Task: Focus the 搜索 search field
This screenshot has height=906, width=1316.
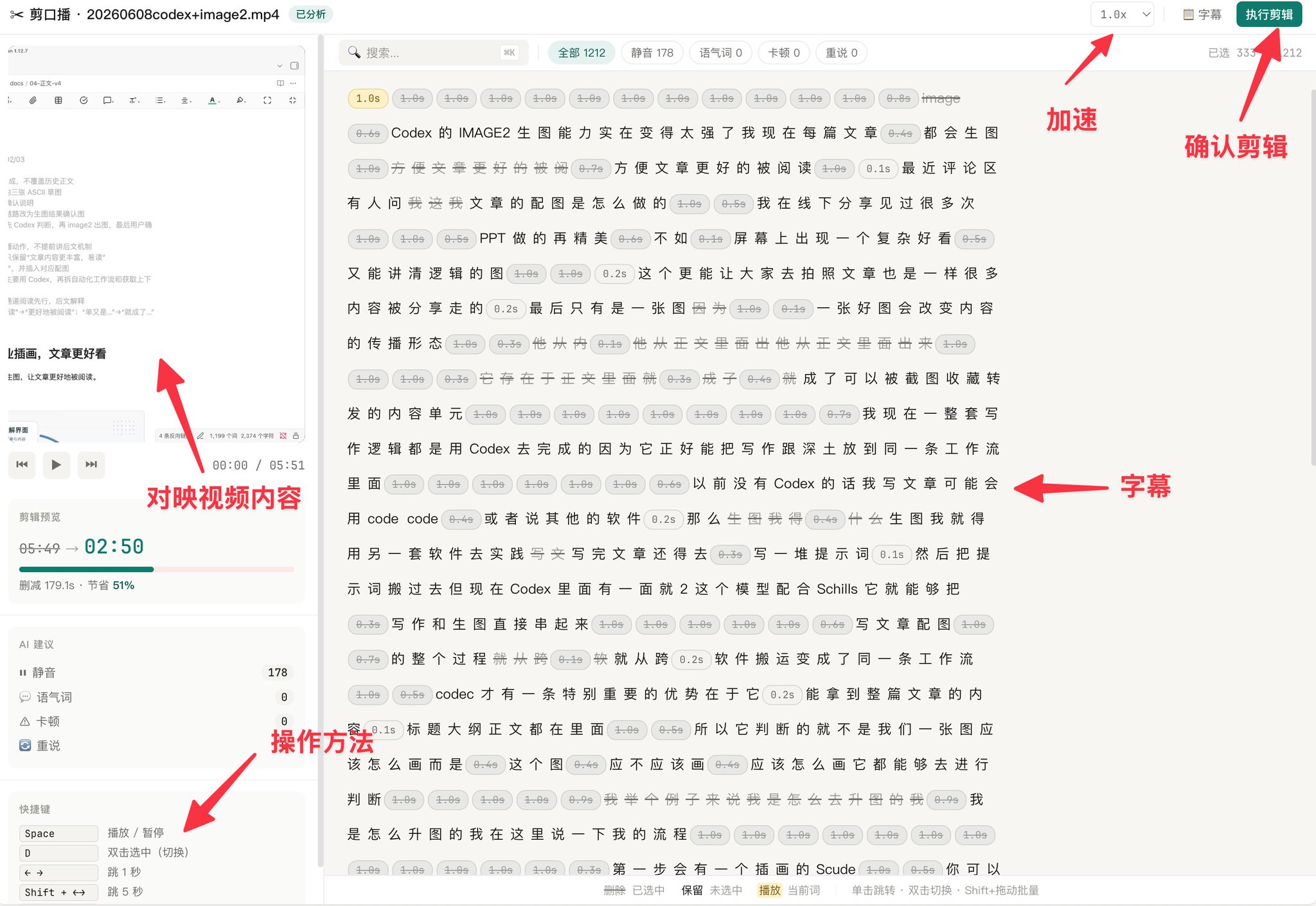Action: pos(434,53)
